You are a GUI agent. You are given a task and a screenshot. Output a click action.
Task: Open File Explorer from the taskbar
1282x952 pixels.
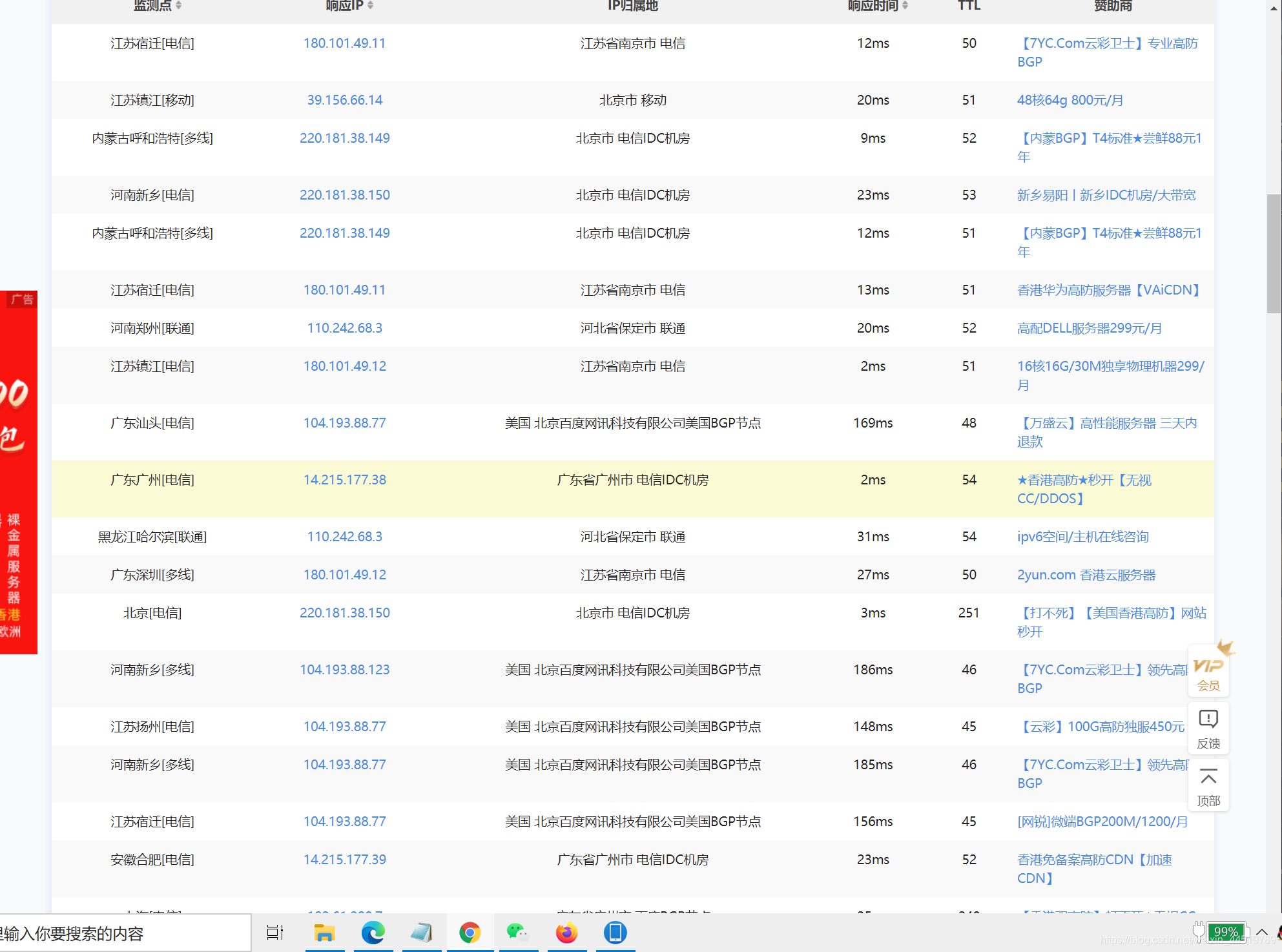[324, 933]
